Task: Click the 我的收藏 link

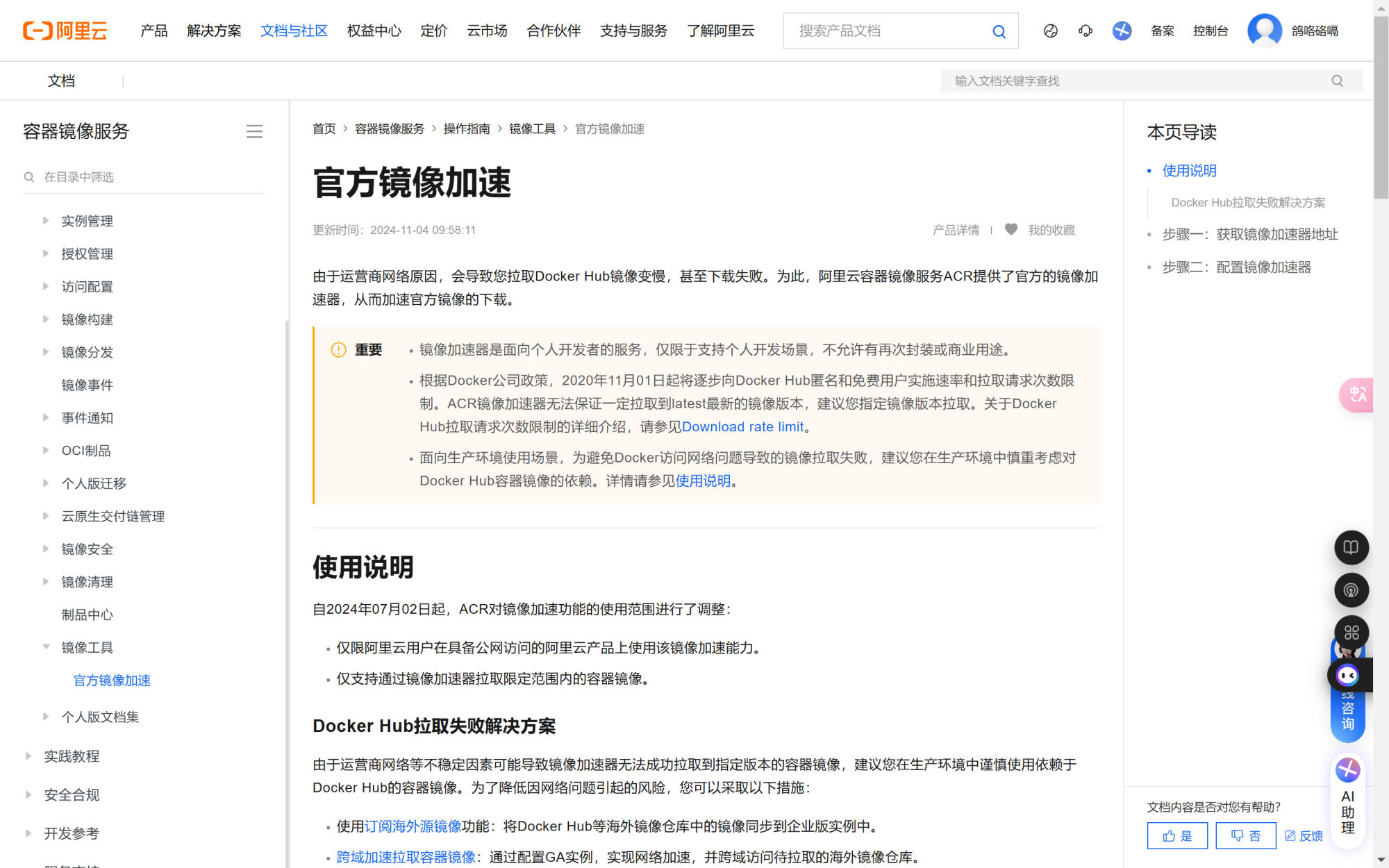Action: click(x=1051, y=230)
